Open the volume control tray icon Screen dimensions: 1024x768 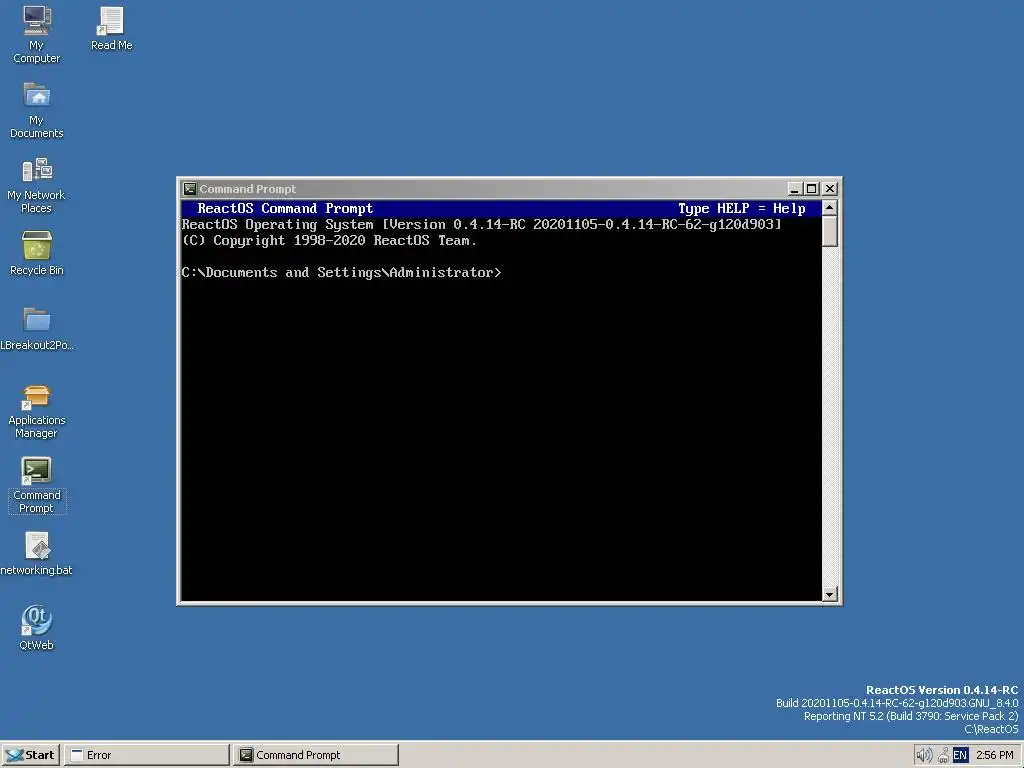[923, 756]
